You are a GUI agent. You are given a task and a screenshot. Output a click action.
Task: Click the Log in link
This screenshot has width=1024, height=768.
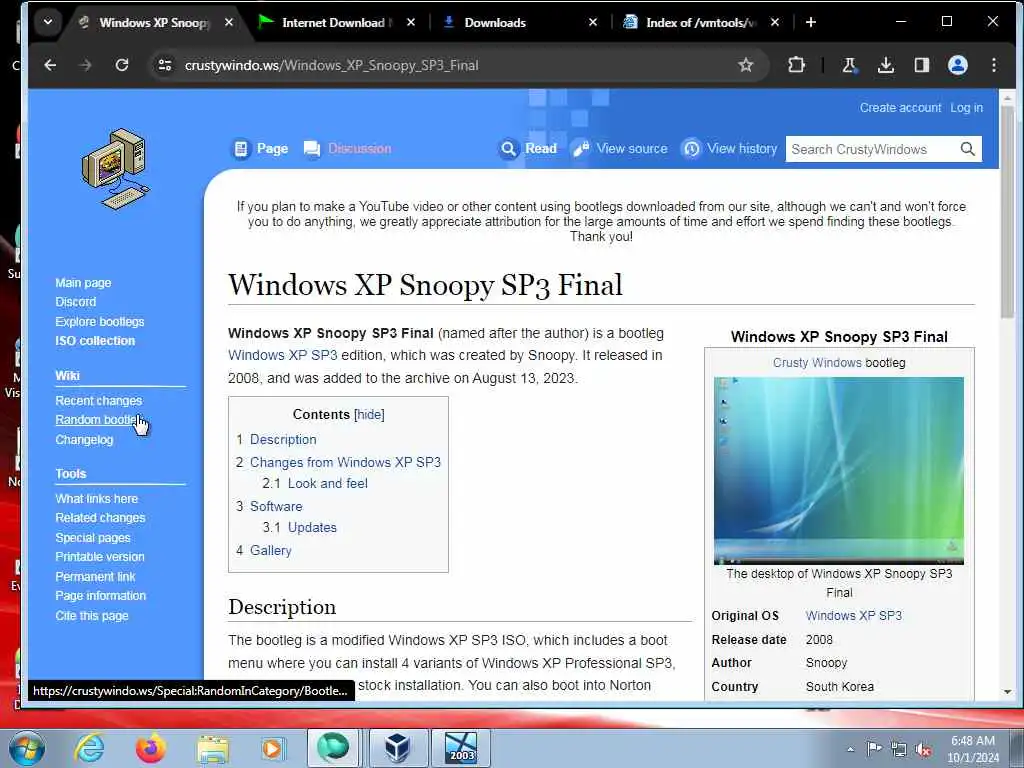click(x=966, y=108)
